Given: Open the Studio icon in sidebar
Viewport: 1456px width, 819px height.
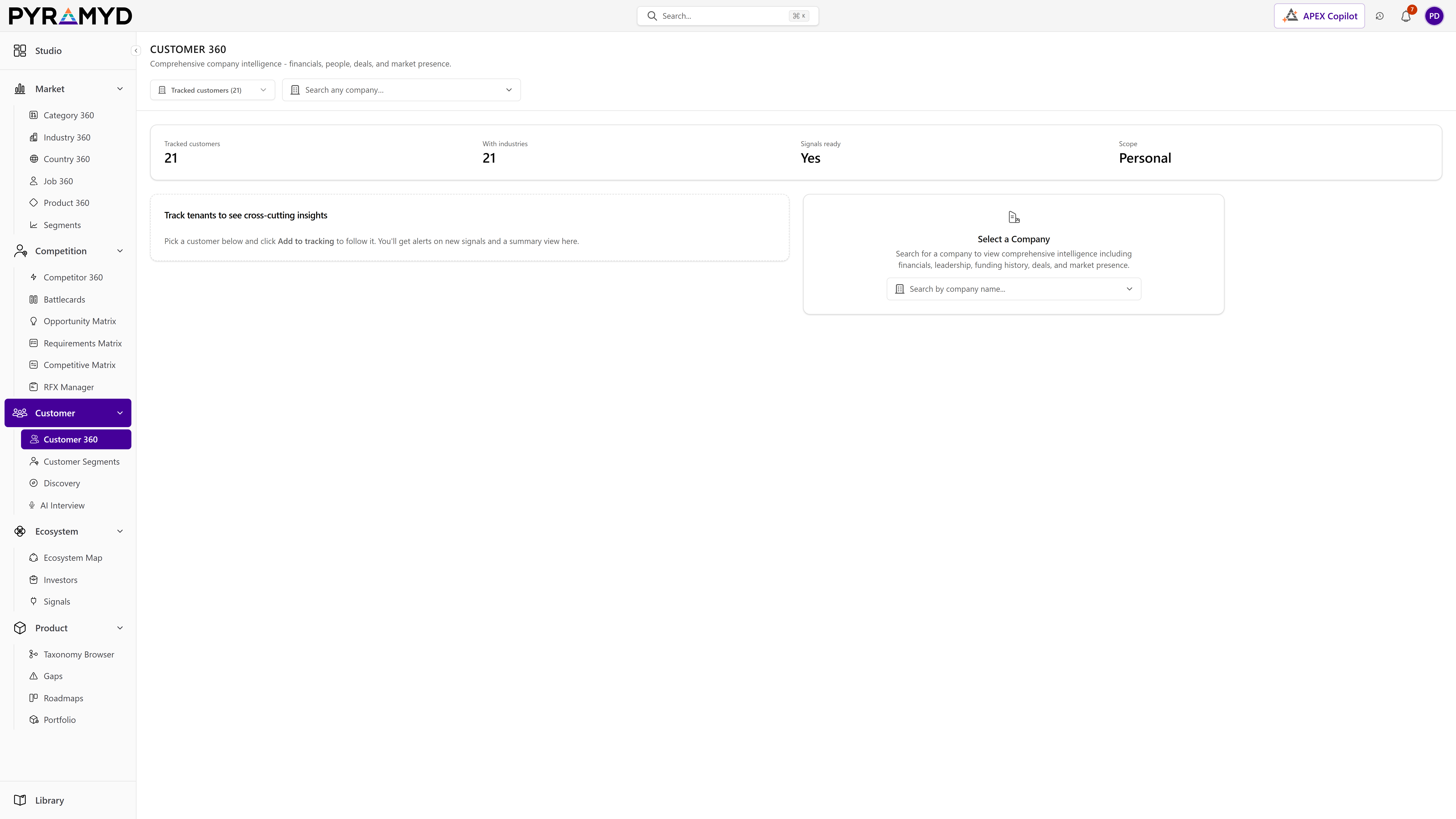Looking at the screenshot, I should click(x=20, y=51).
